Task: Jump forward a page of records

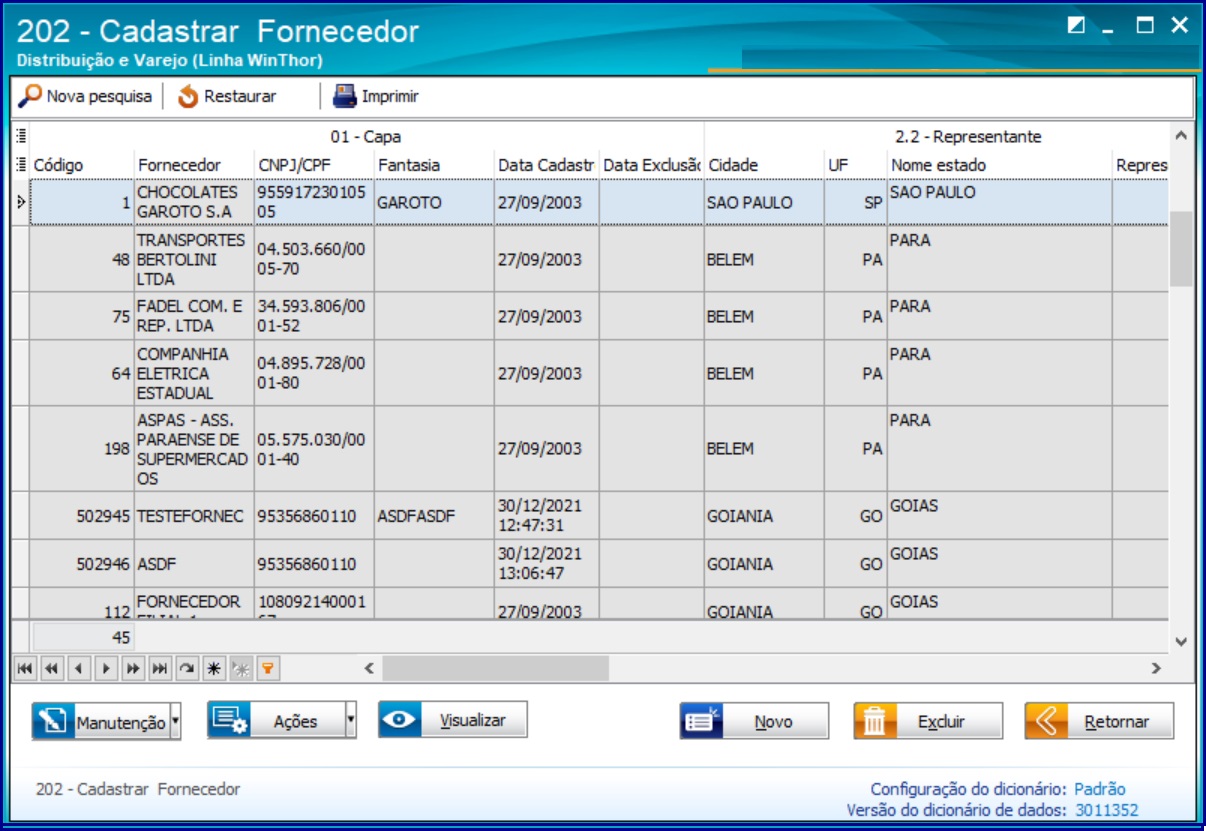Action: tap(133, 668)
